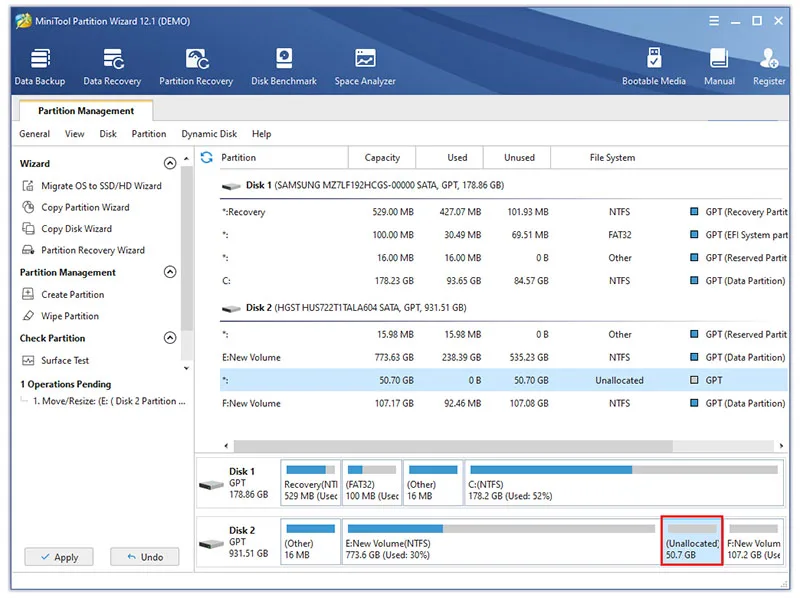The height and width of the screenshot is (598, 800).
Task: Open the Partition menu
Action: pos(148,134)
